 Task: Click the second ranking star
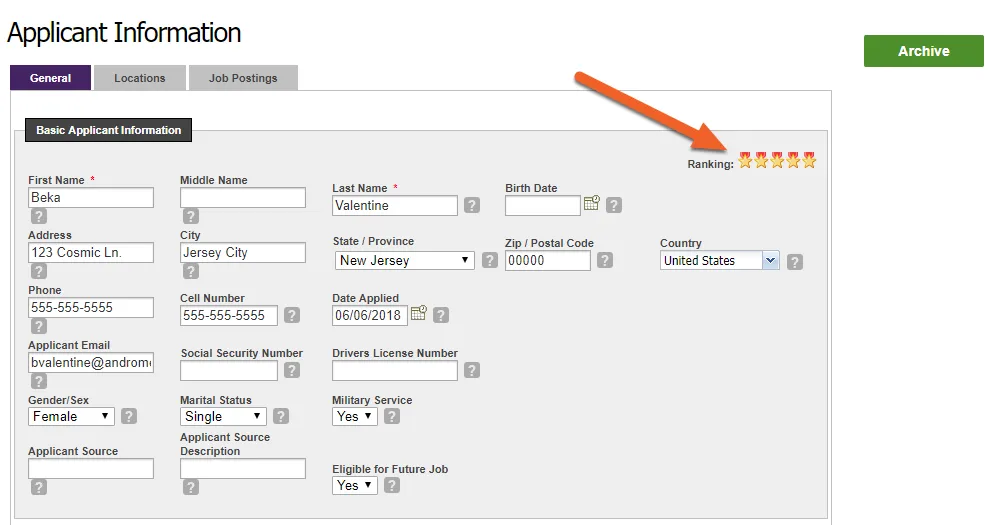click(x=761, y=160)
